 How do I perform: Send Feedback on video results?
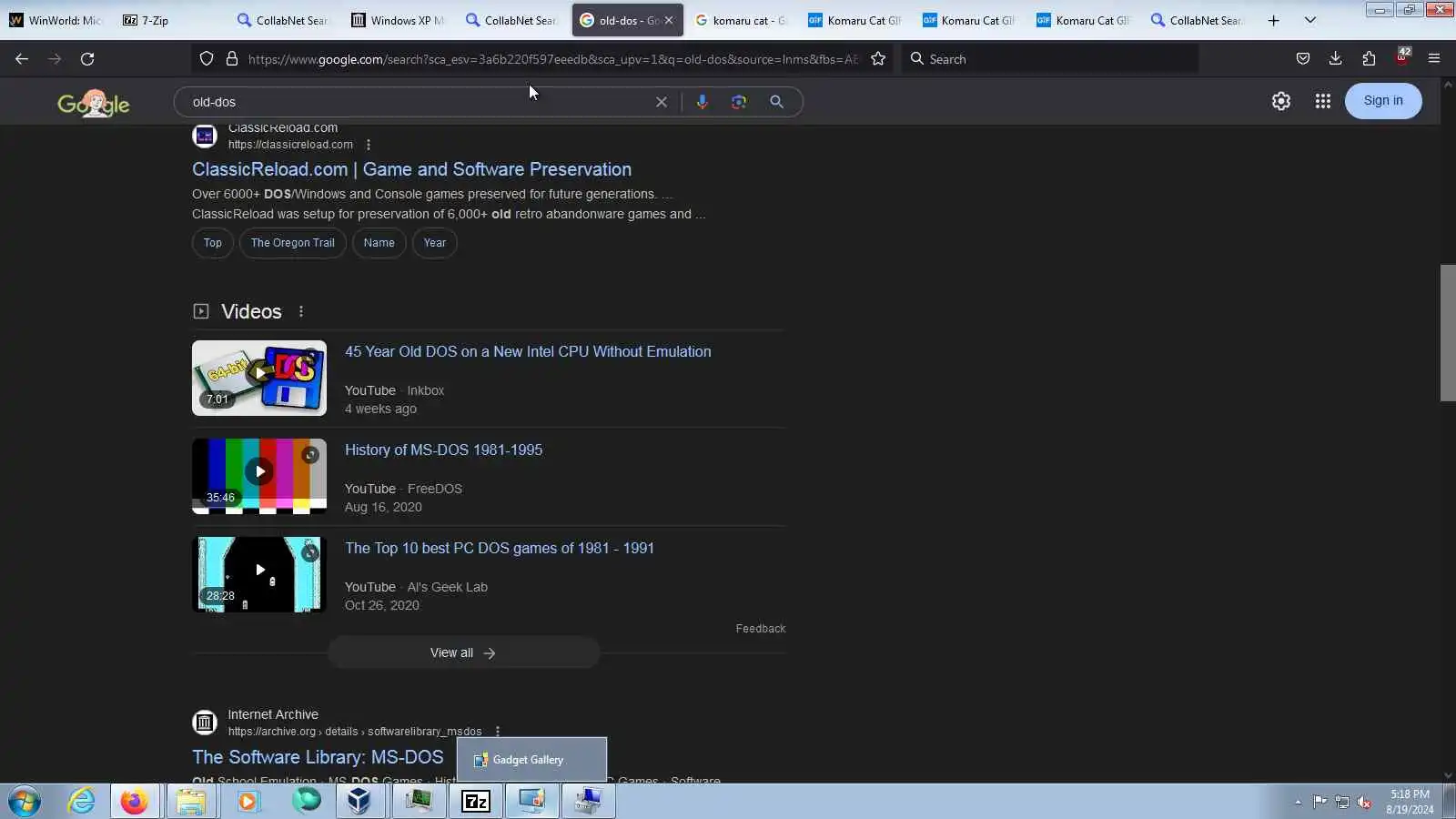761,629
